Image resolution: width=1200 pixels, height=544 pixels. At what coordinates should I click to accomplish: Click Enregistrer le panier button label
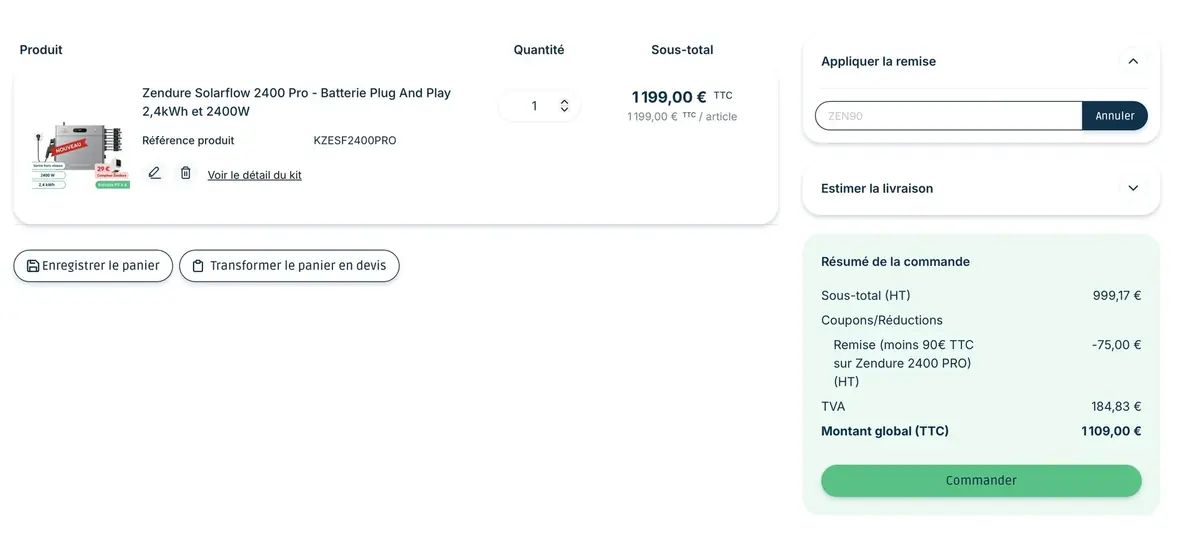100,266
